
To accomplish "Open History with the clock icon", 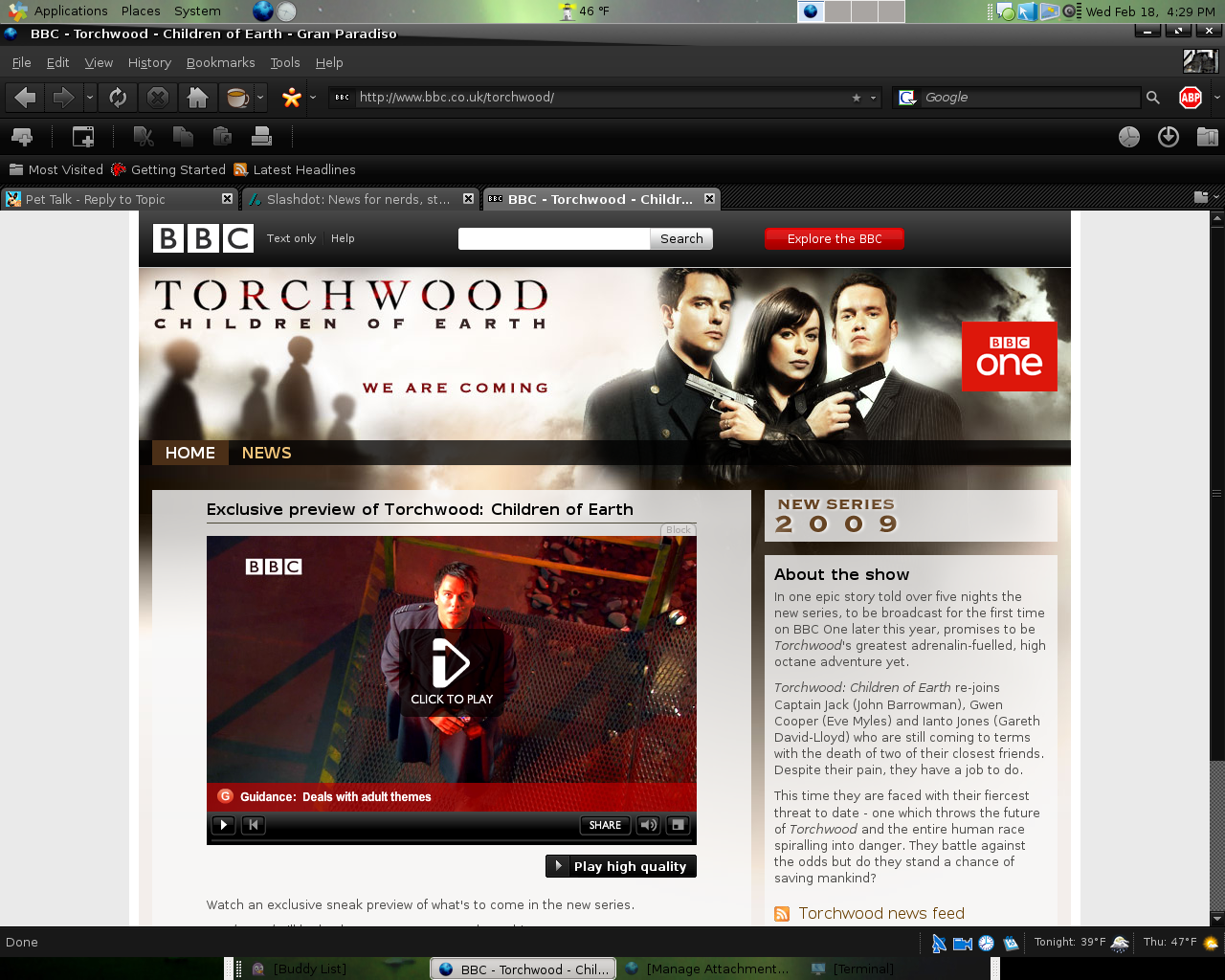I will (1129, 137).
